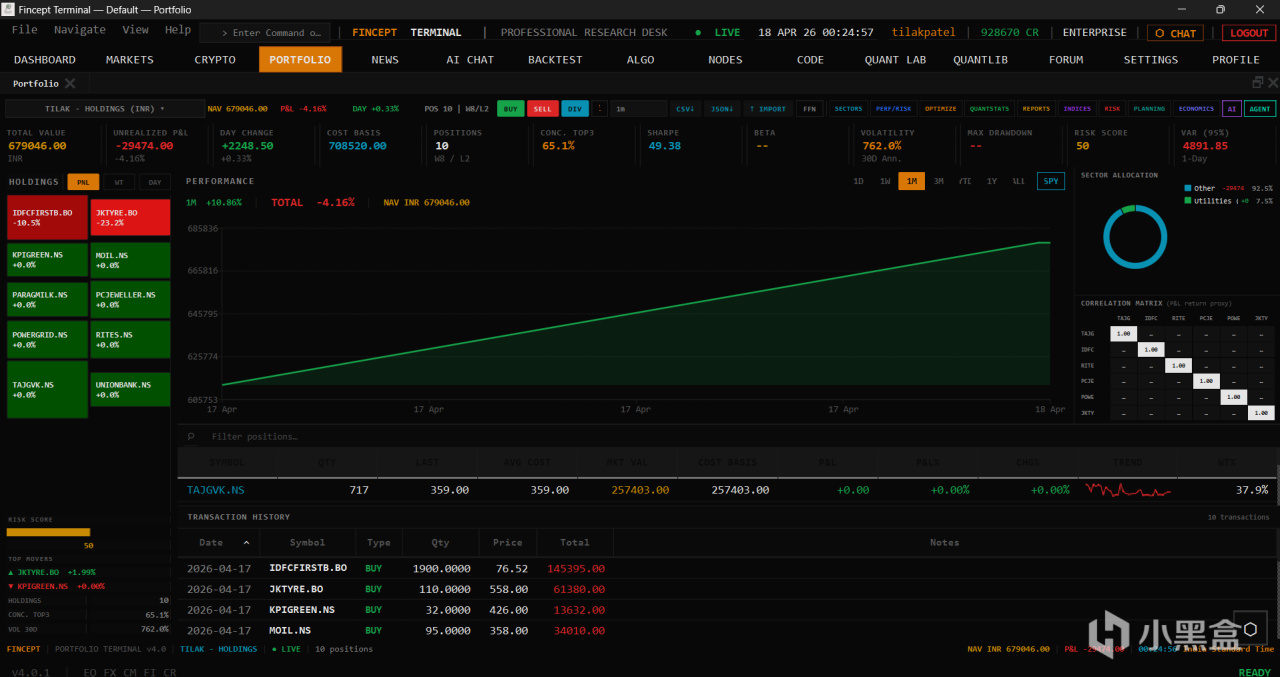Click the green BUY button
Viewport: 1280px width, 677px height.
click(510, 108)
